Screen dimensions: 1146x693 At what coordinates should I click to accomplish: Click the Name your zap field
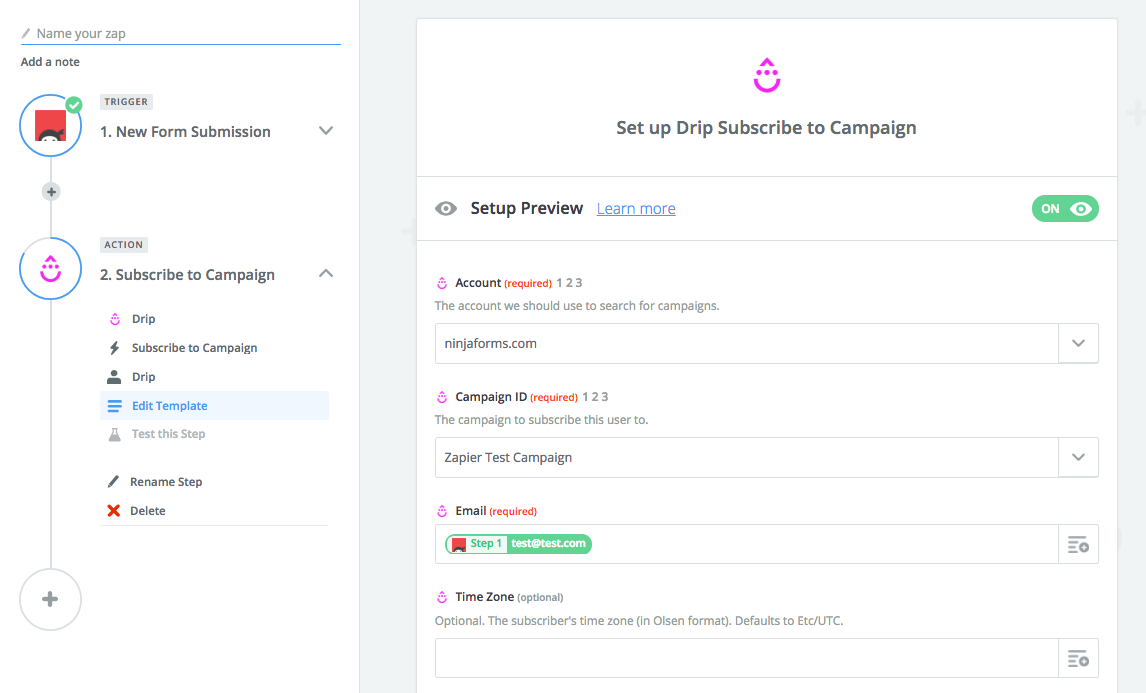[180, 33]
